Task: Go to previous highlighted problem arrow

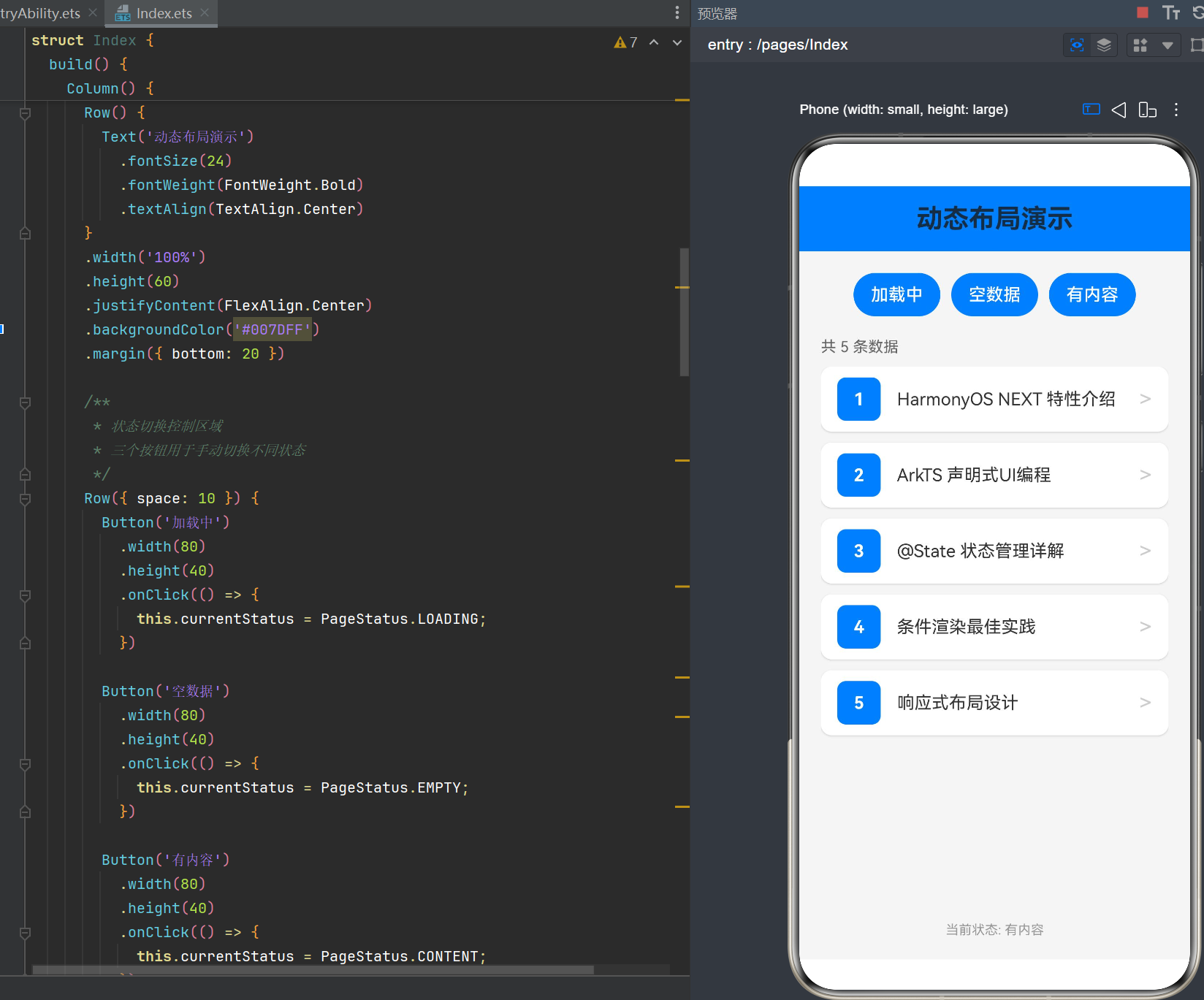Action: click(654, 42)
